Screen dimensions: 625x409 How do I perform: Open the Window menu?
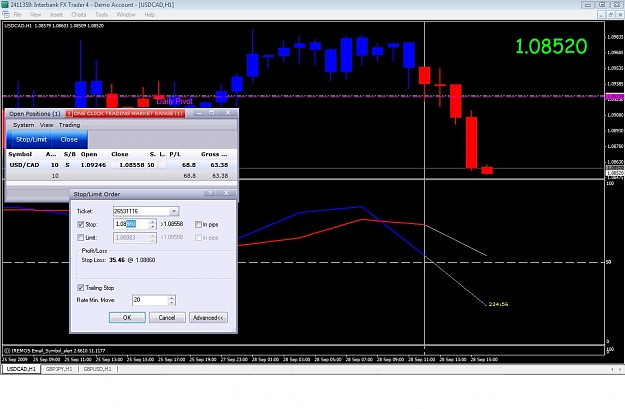tap(126, 15)
